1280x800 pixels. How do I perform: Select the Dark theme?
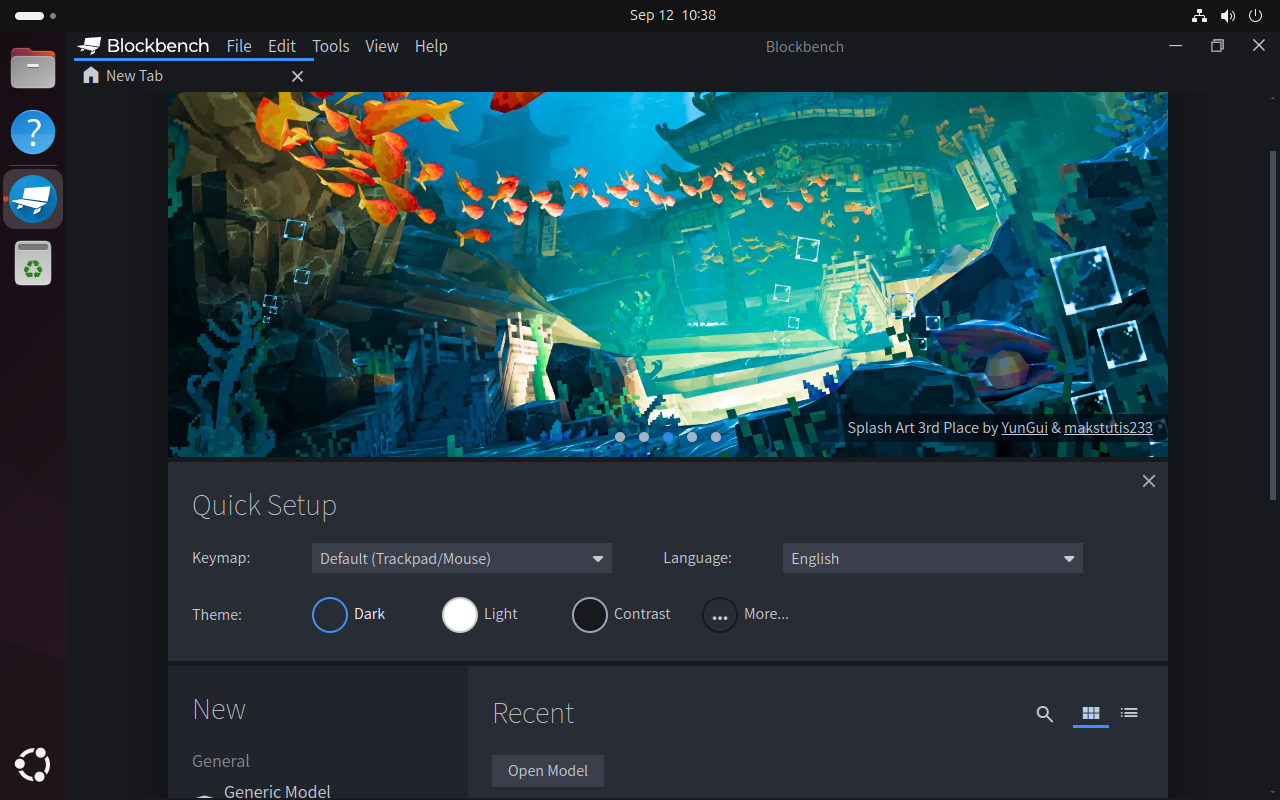pyautogui.click(x=349, y=614)
